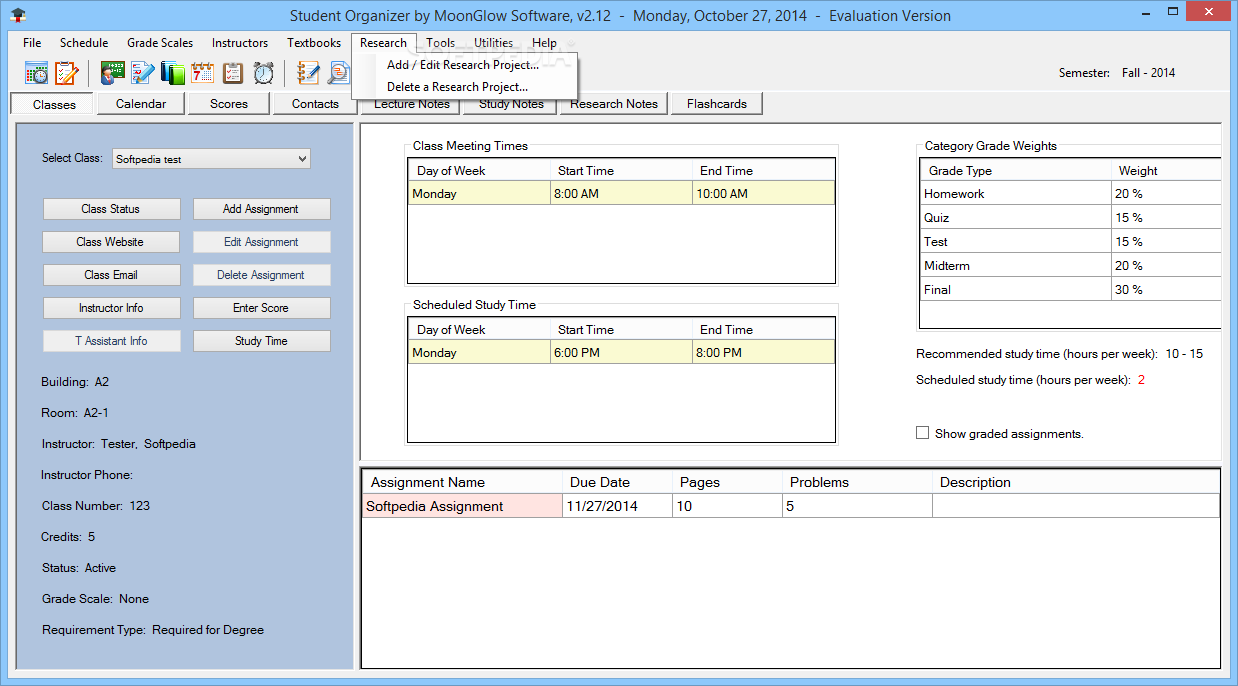Viewport: 1238px width, 686px height.
Task: Click the alarm clock toolbar icon
Action: coord(263,73)
